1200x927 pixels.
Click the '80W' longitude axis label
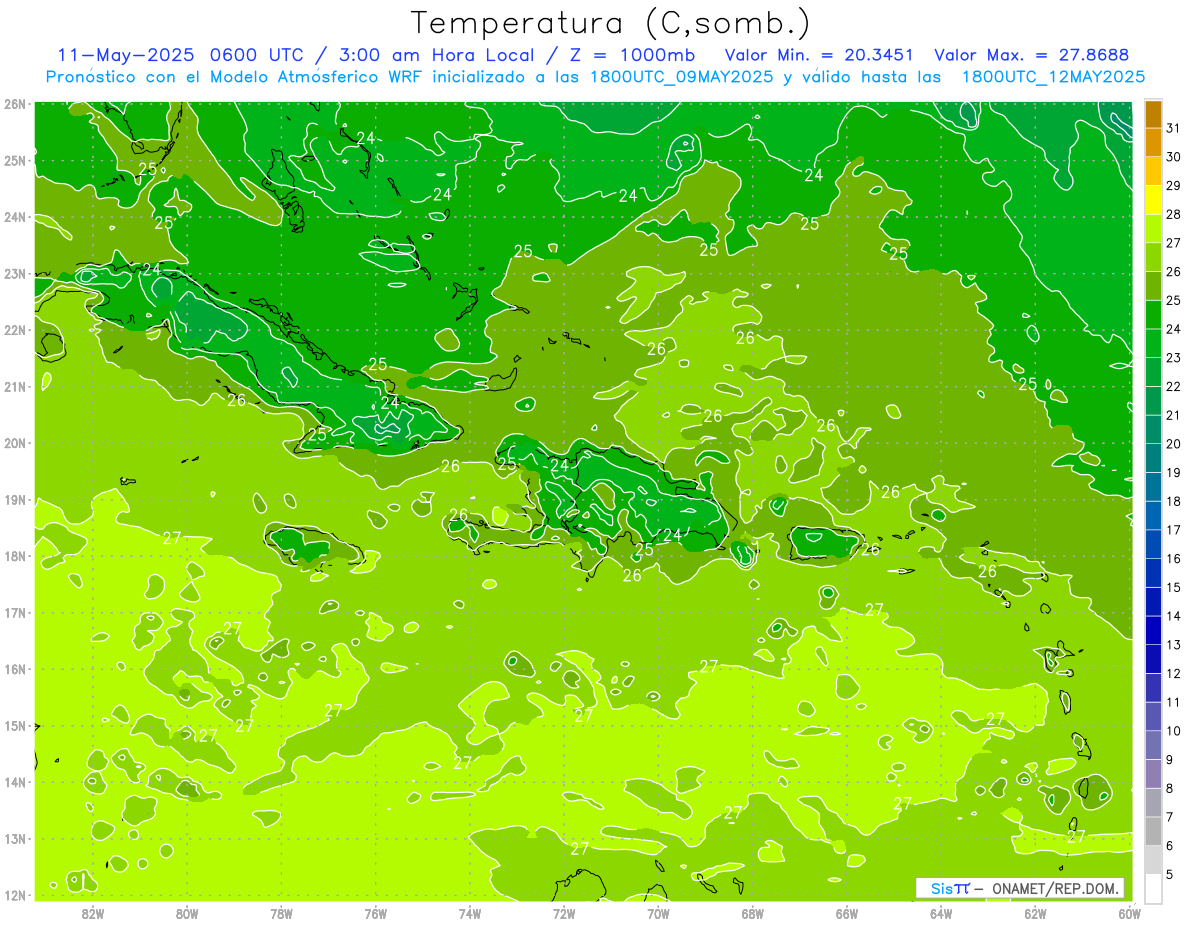pyautogui.click(x=187, y=913)
